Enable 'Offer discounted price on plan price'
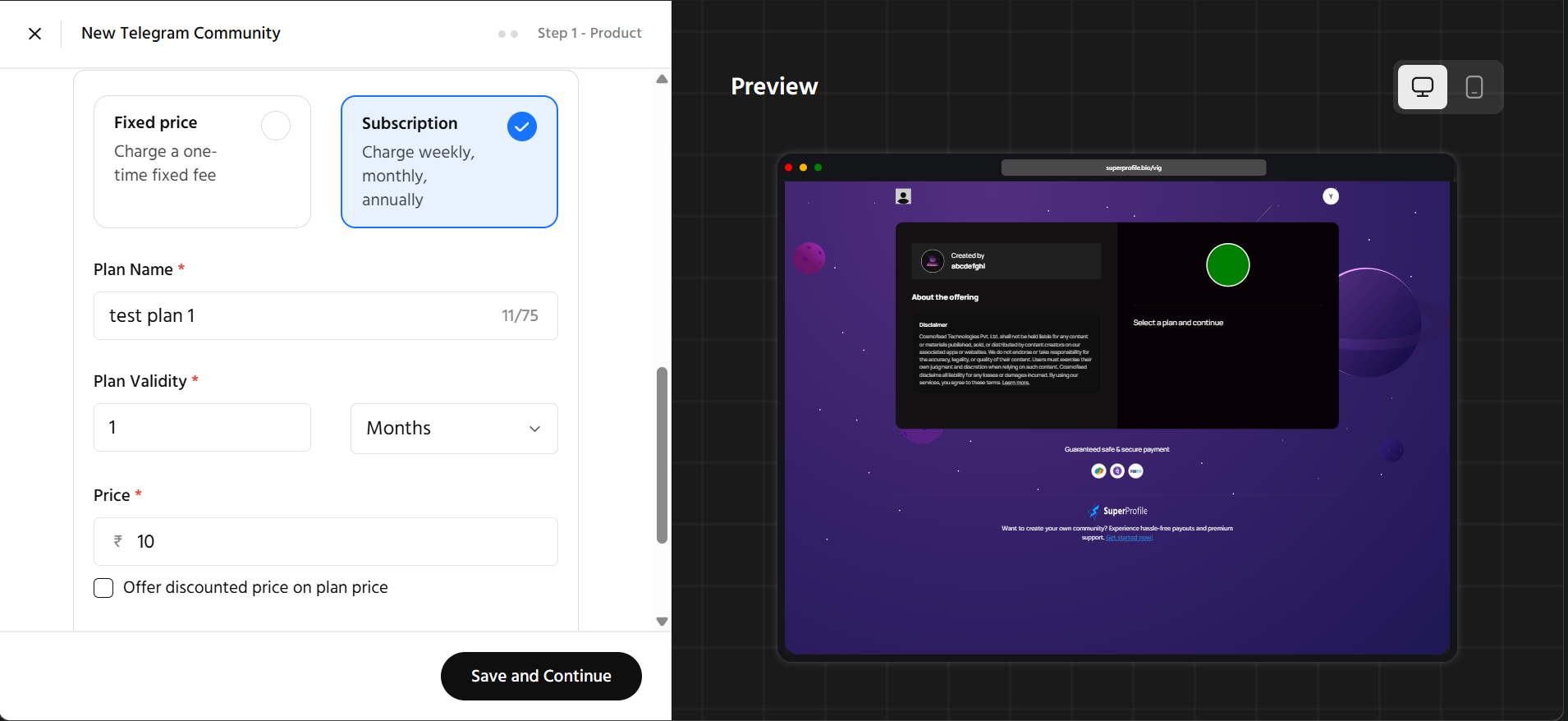This screenshot has width=1568, height=721. coord(103,588)
